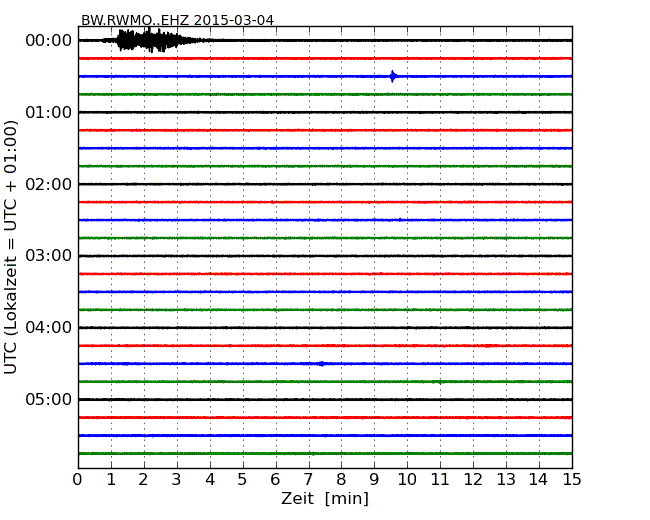Click x-axis tick label 0
The image size is (650, 520).
pyautogui.click(x=78, y=480)
